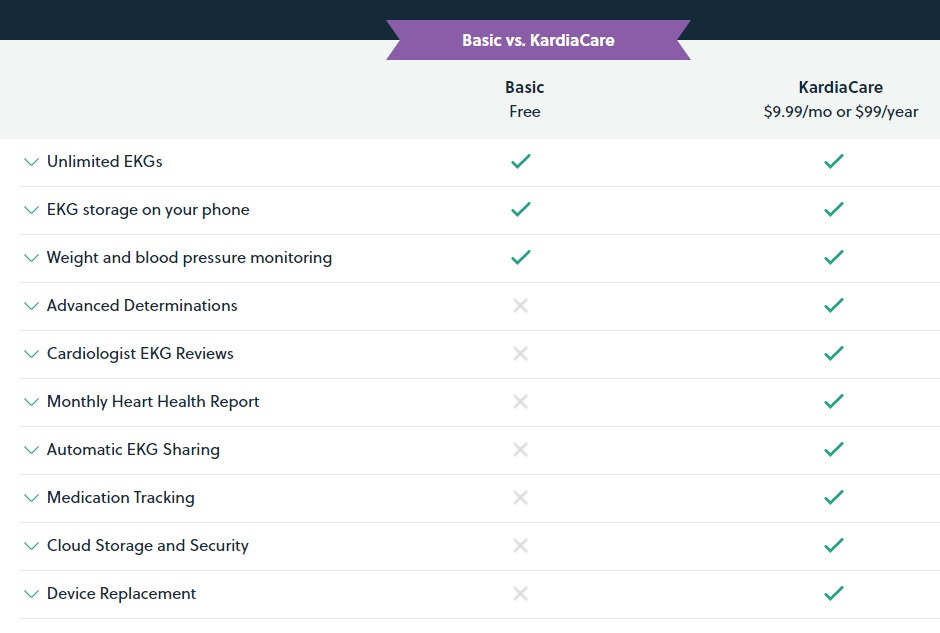This screenshot has height=633, width=940.
Task: Click KardiaCare checkmark for Cardiologist EKG Reviews
Action: 834,353
